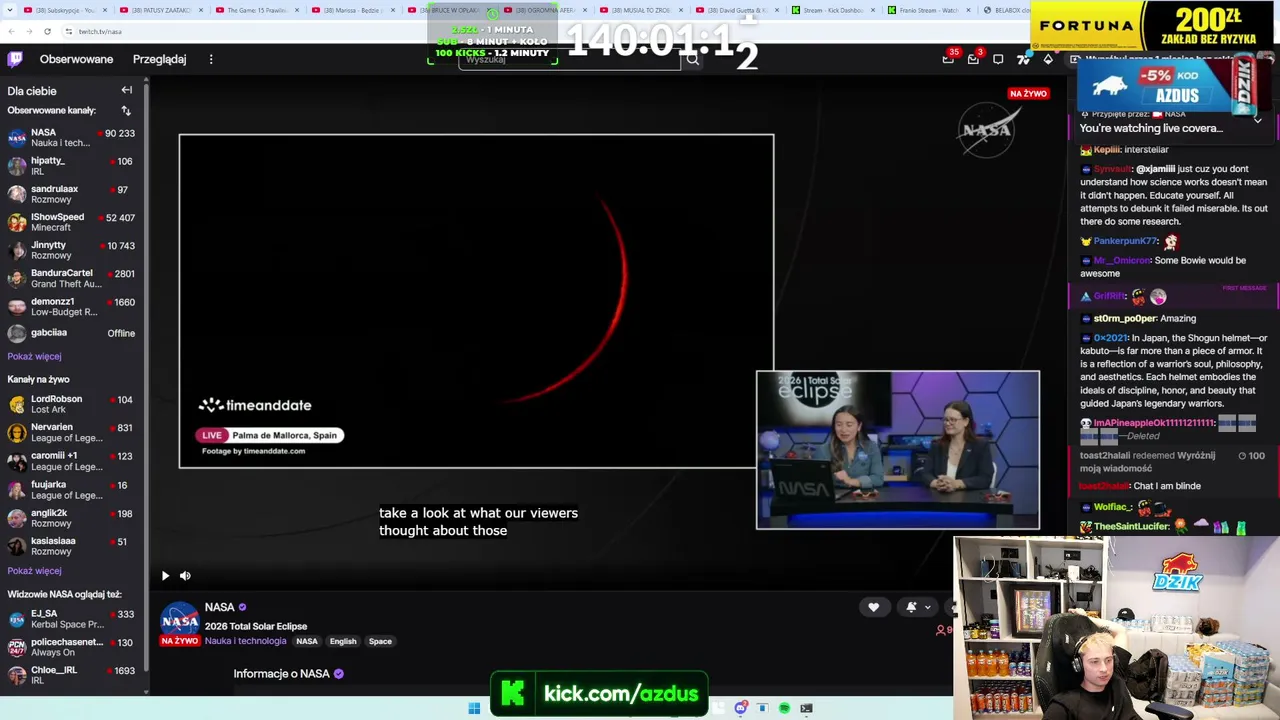This screenshot has width=1280, height=720.
Task: Click the twitch.tv/nasa address bar
Action: [548, 31]
